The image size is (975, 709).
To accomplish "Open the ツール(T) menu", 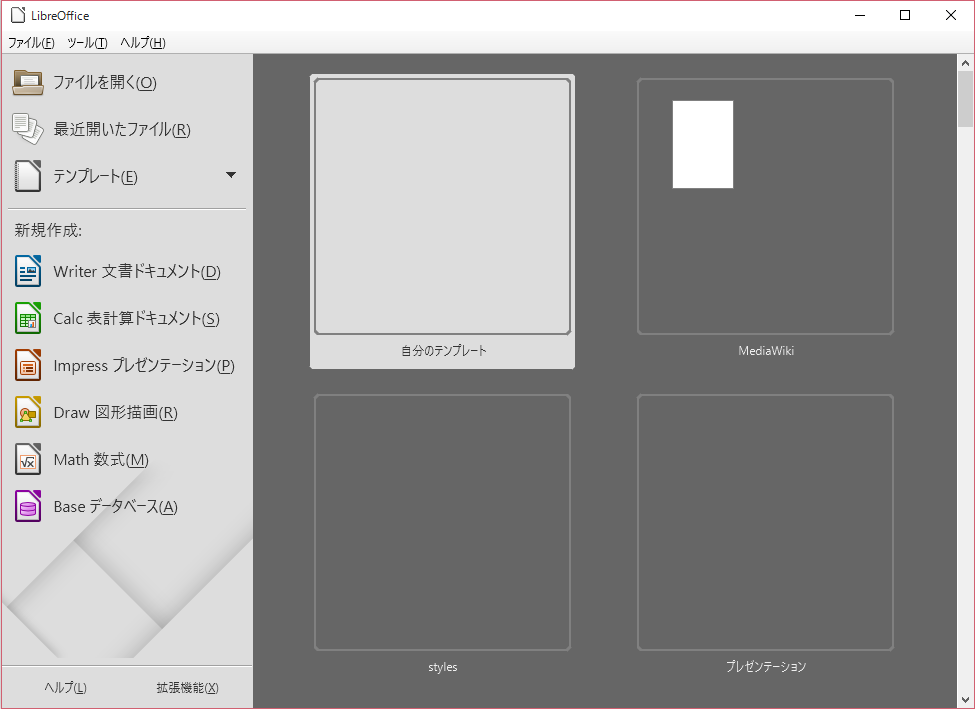I will (x=87, y=42).
